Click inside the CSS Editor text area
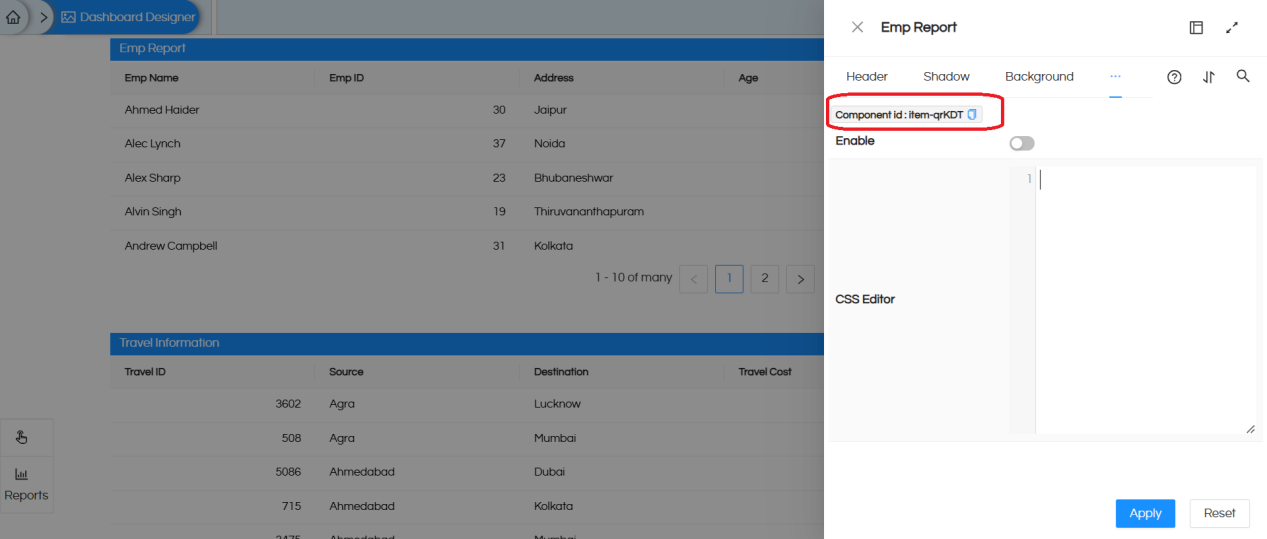This screenshot has width=1267, height=539. click(x=1145, y=300)
